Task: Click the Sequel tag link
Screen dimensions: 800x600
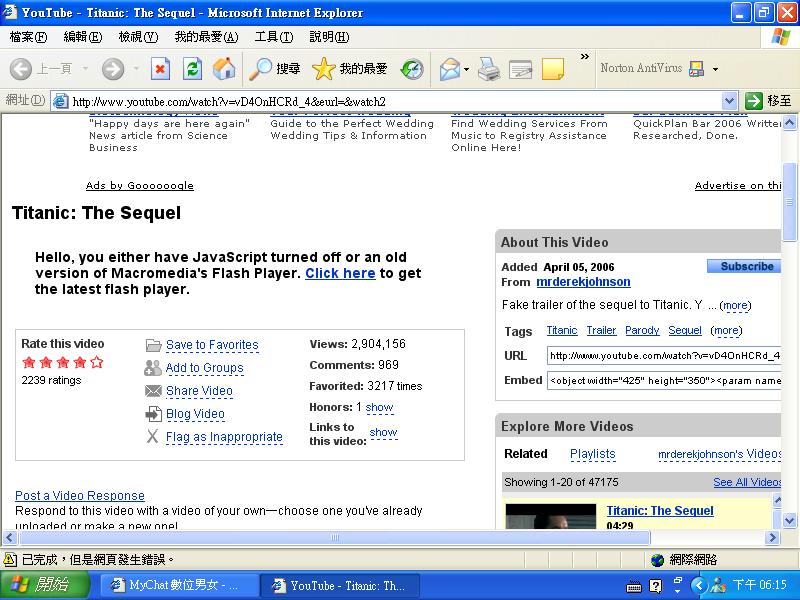Action: coord(685,331)
